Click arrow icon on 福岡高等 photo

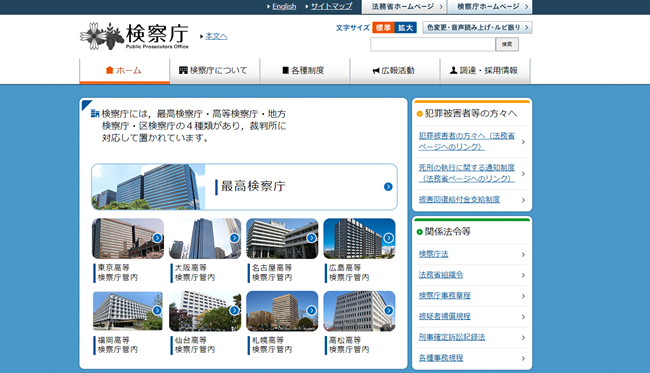tap(157, 310)
